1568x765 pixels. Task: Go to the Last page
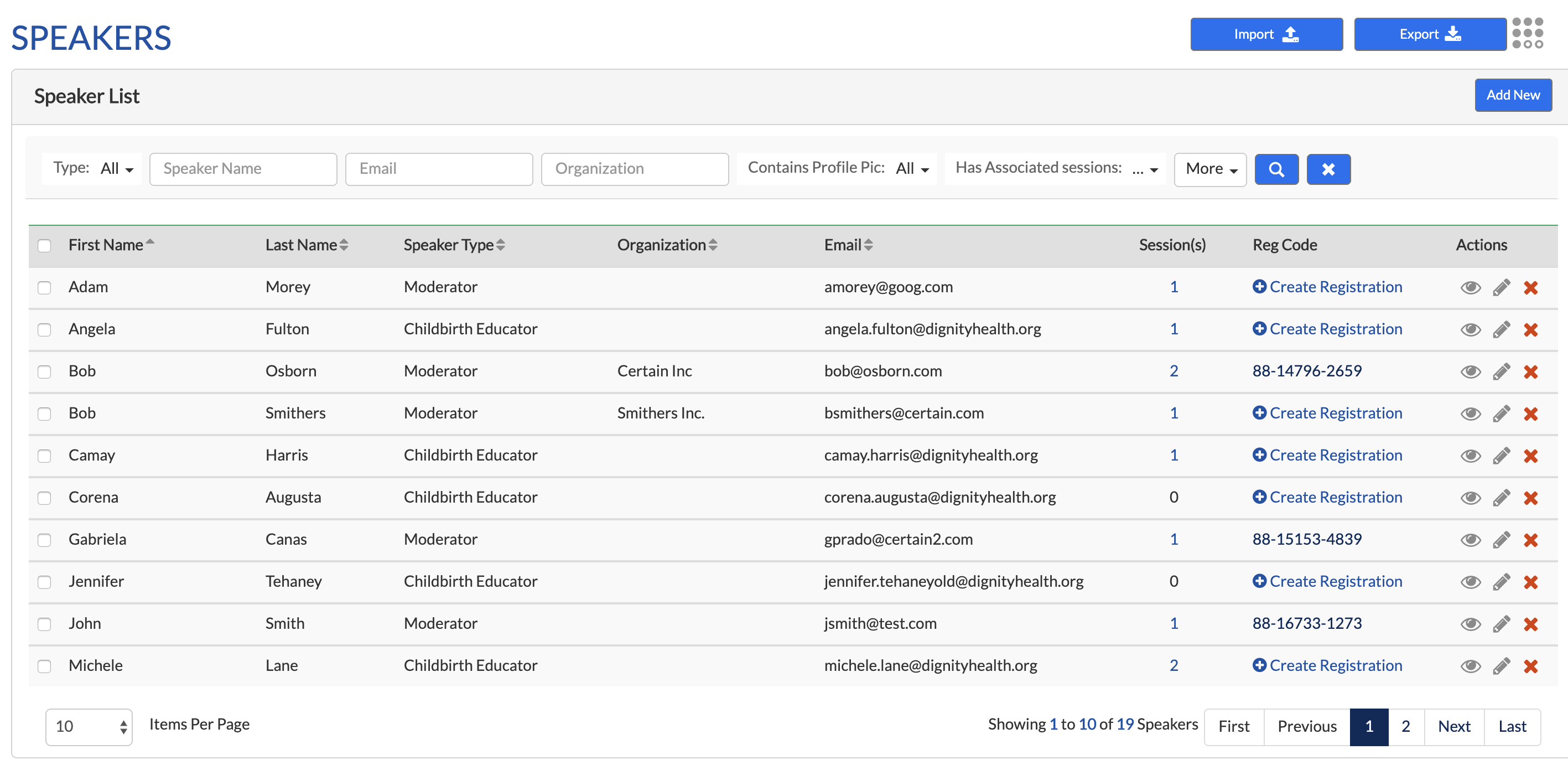1512,726
